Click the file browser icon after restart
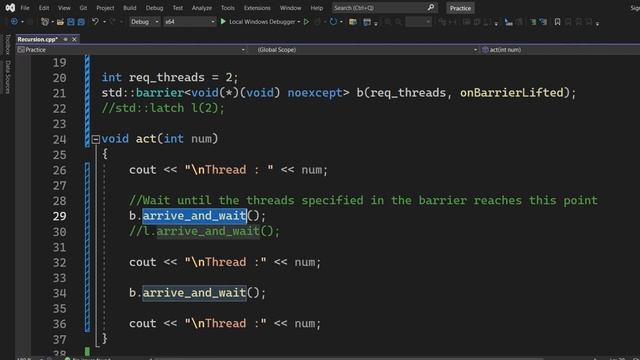 [x=353, y=22]
